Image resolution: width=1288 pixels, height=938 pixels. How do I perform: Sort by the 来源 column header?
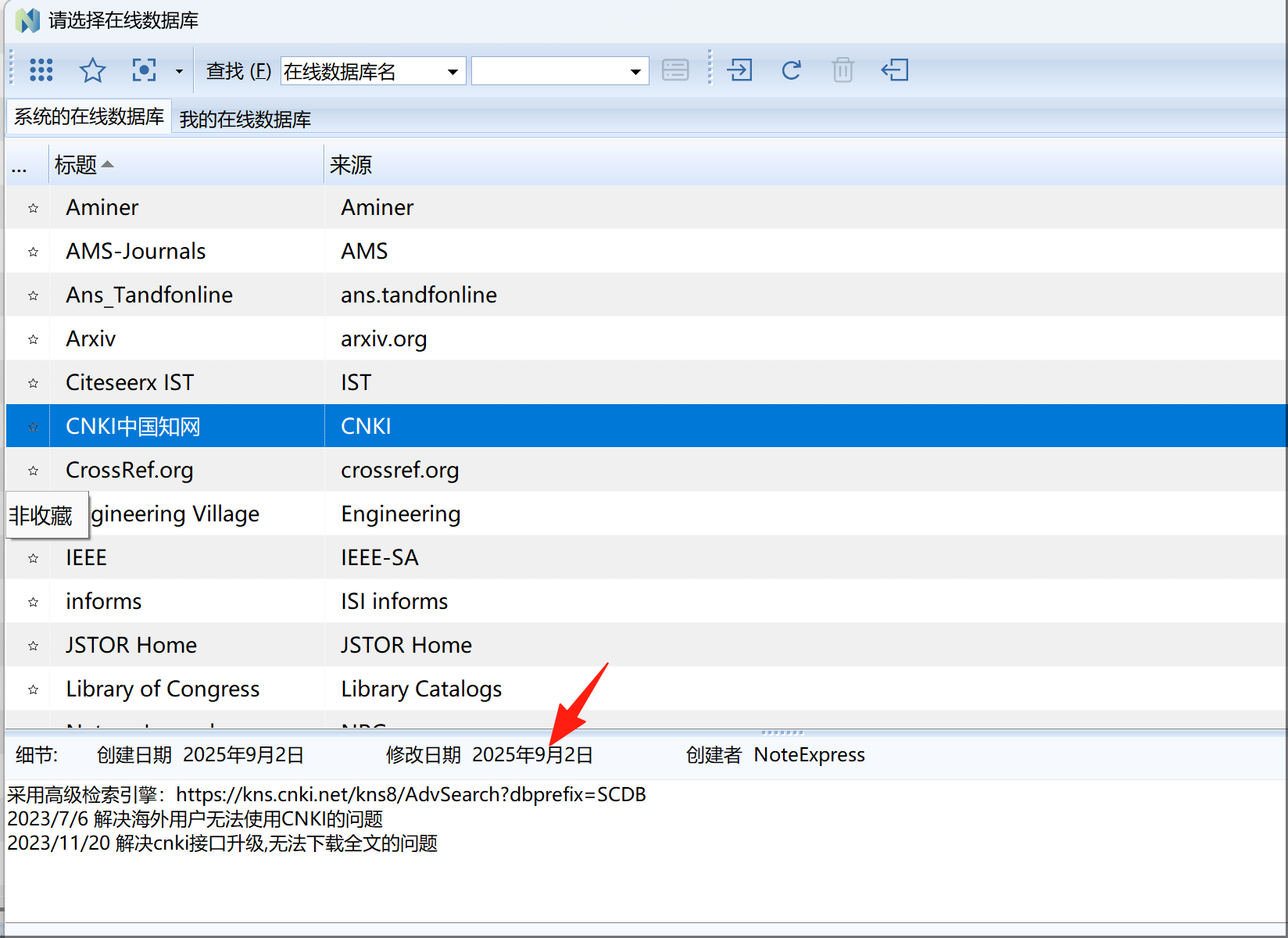point(805,165)
